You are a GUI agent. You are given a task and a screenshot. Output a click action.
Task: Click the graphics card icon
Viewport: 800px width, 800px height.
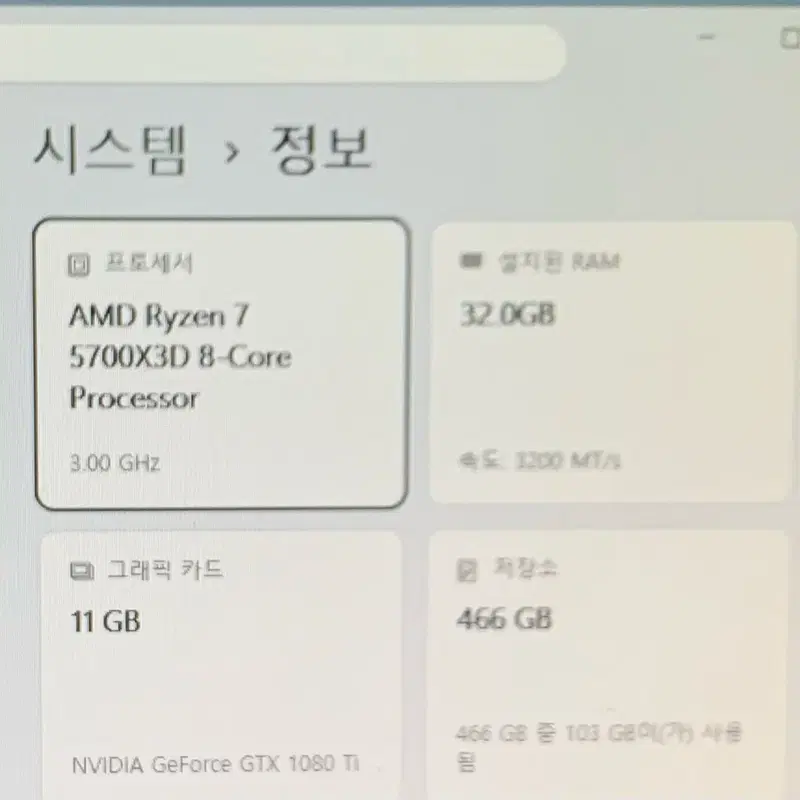[82, 570]
